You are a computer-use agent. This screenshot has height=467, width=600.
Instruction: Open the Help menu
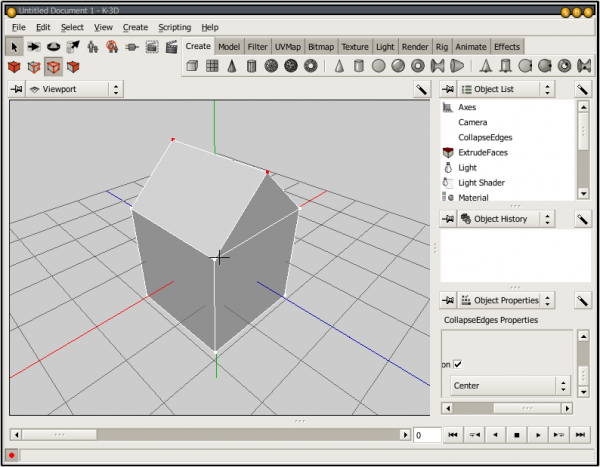click(x=210, y=27)
